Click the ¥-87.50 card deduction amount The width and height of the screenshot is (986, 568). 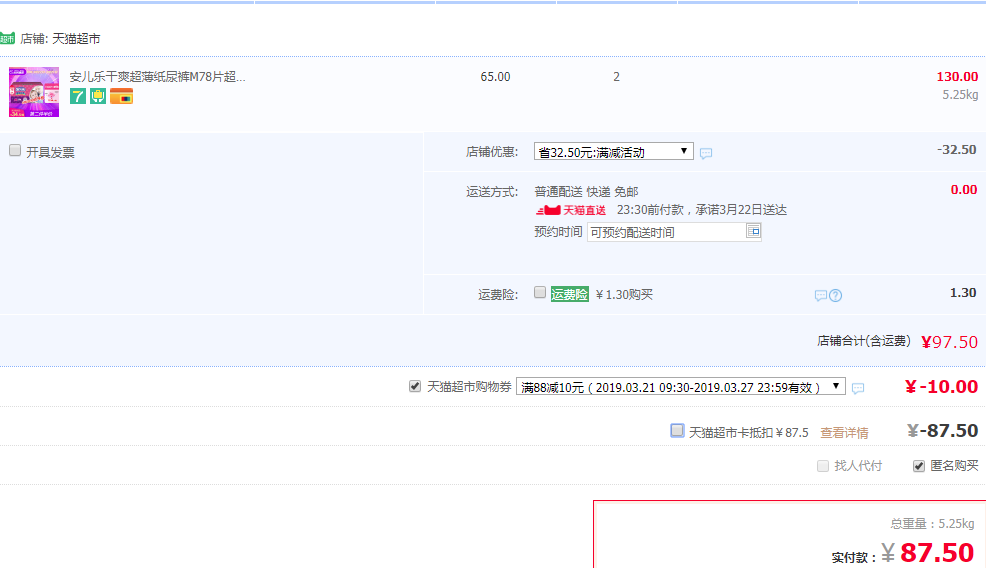943,431
